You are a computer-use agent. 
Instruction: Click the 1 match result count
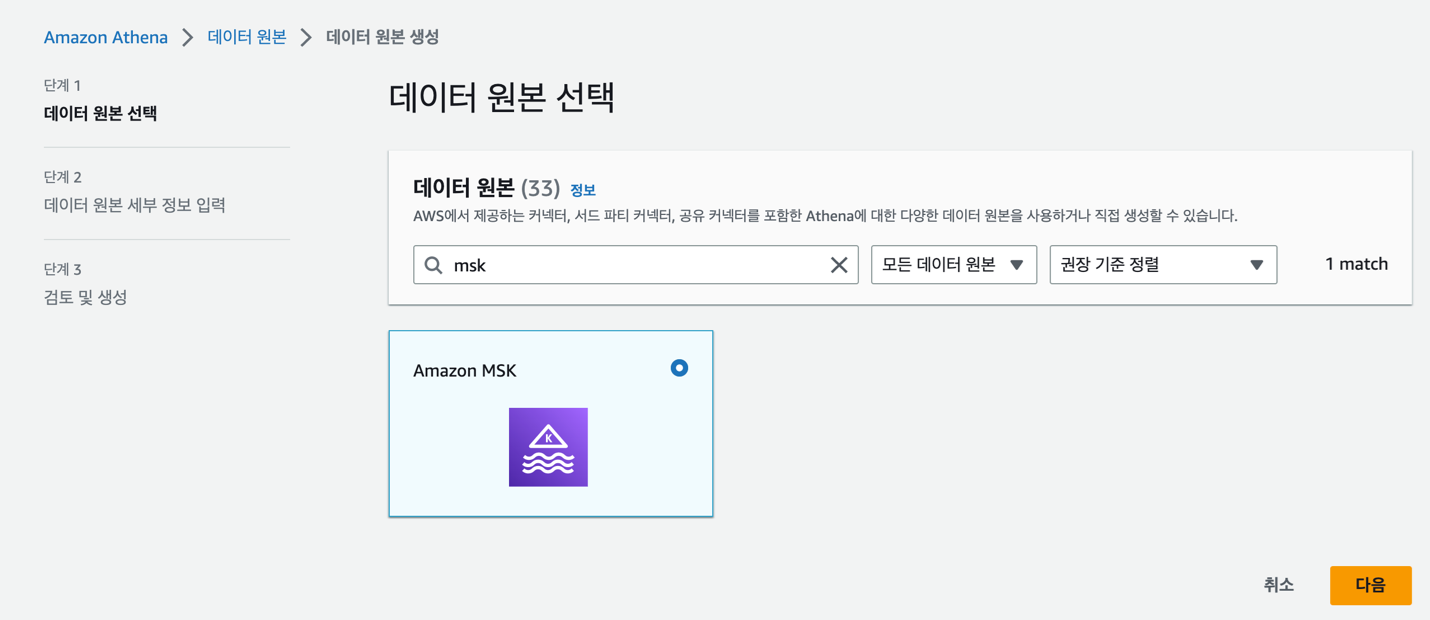tap(1356, 264)
